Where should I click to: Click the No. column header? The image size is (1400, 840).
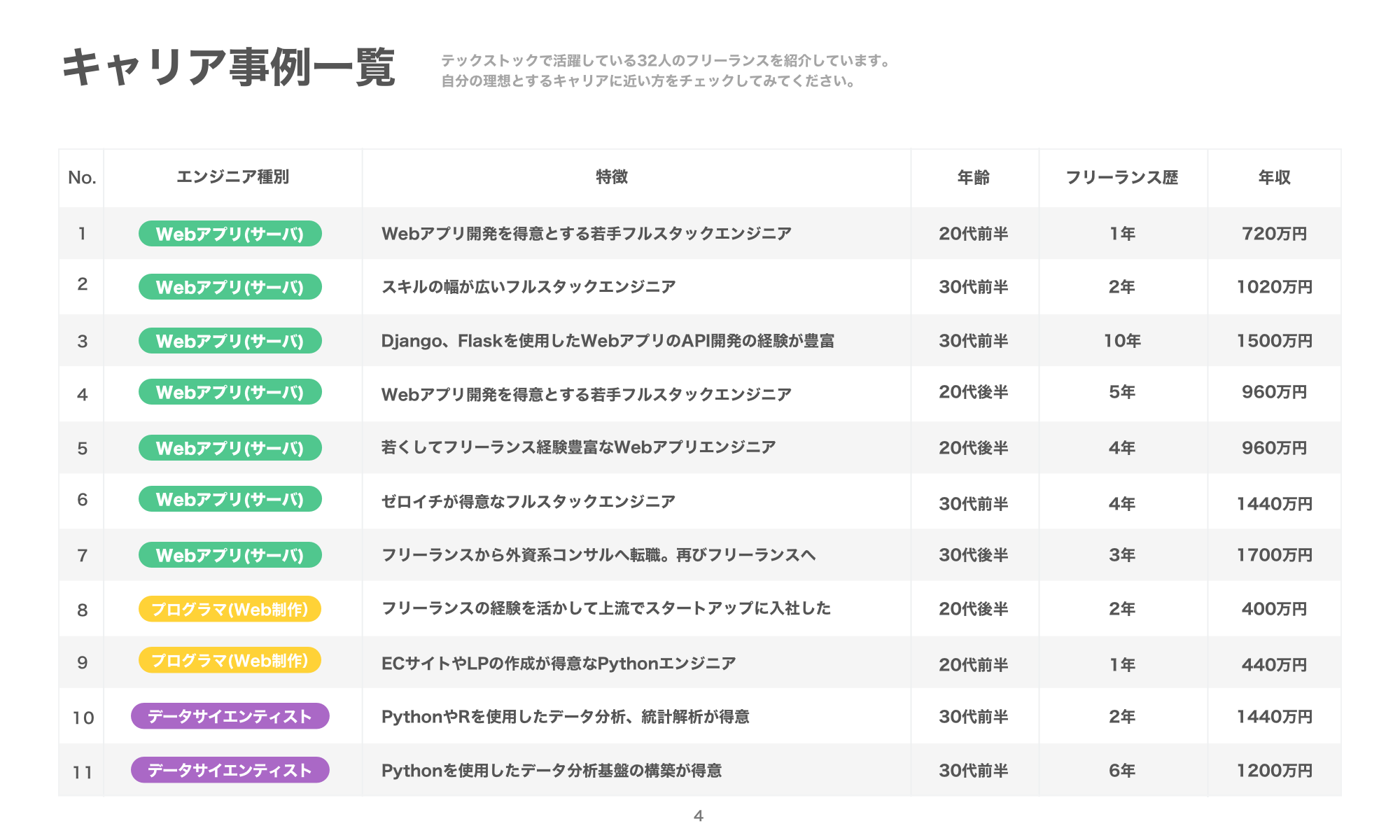[82, 178]
